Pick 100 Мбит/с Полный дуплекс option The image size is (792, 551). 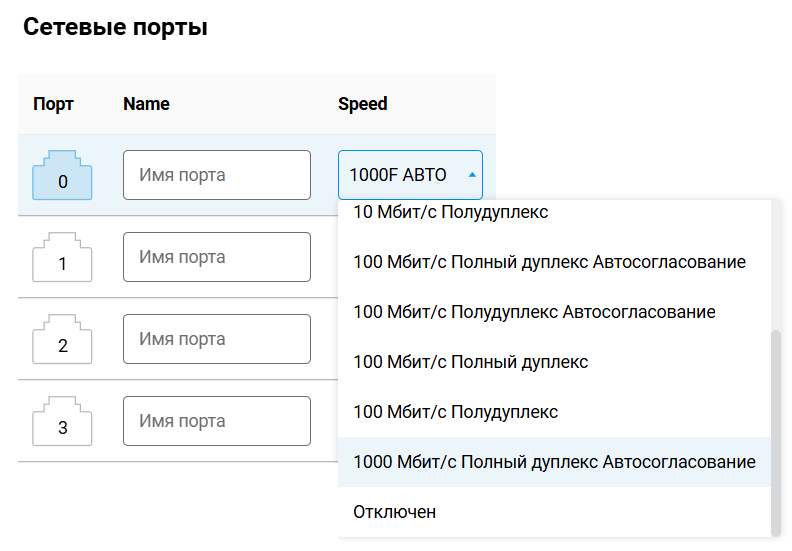pos(470,362)
